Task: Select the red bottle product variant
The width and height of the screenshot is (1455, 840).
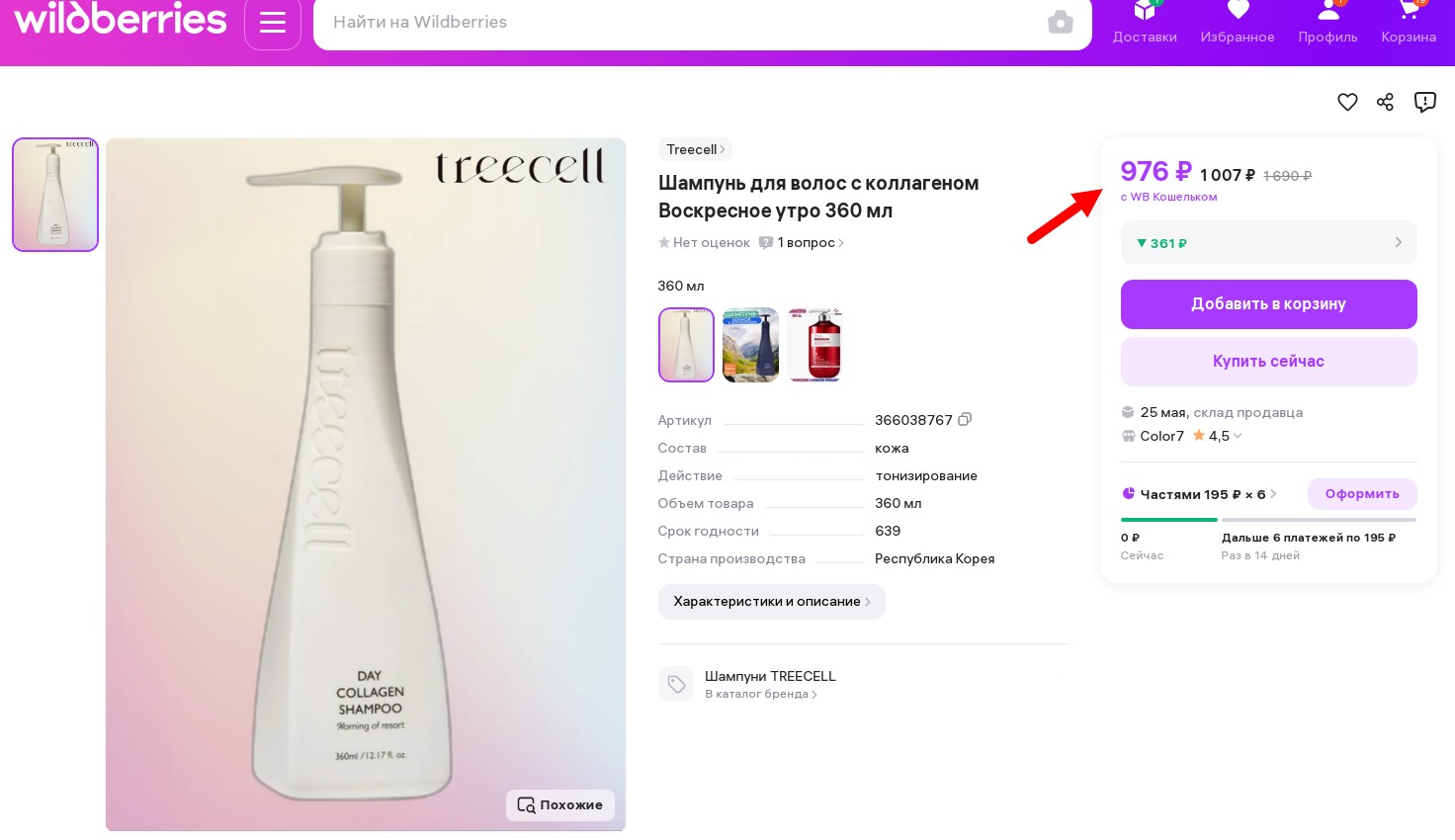Action: [814, 345]
